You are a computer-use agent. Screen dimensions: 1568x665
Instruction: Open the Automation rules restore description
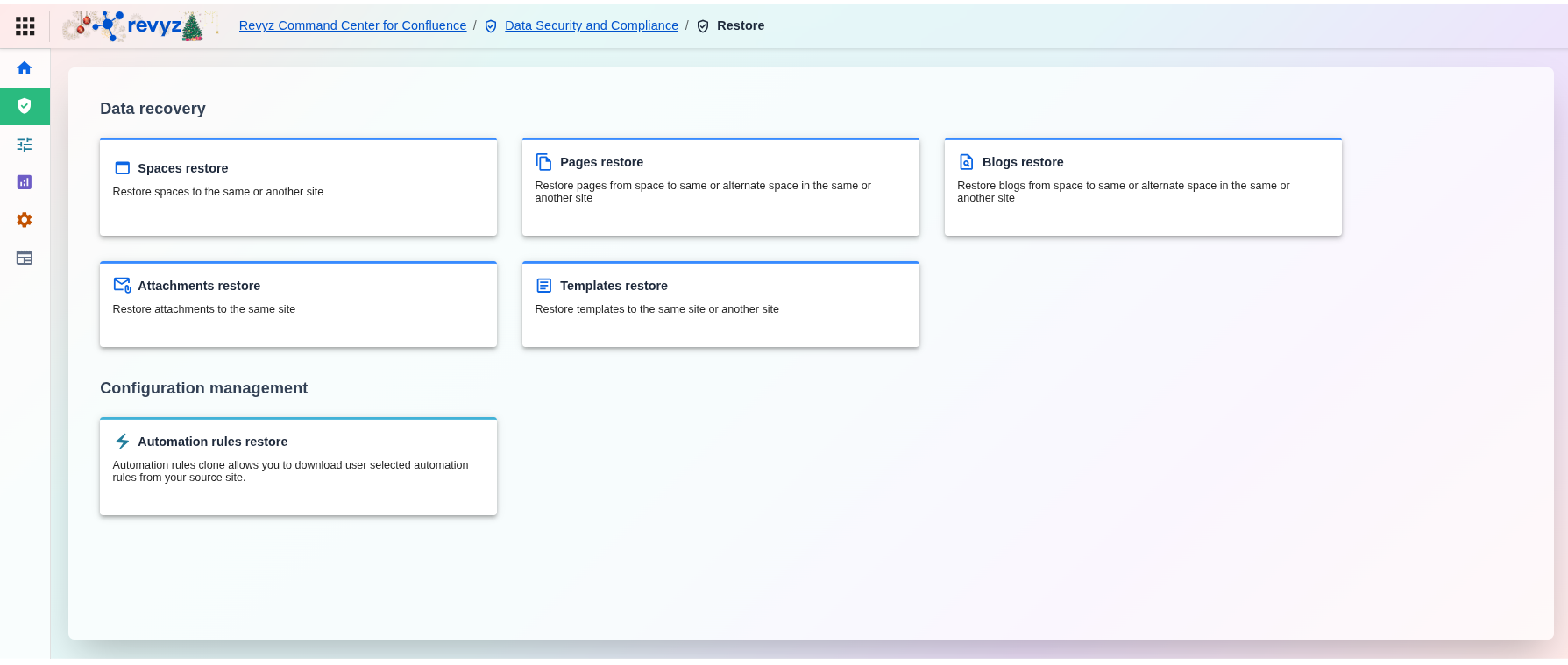(x=290, y=471)
